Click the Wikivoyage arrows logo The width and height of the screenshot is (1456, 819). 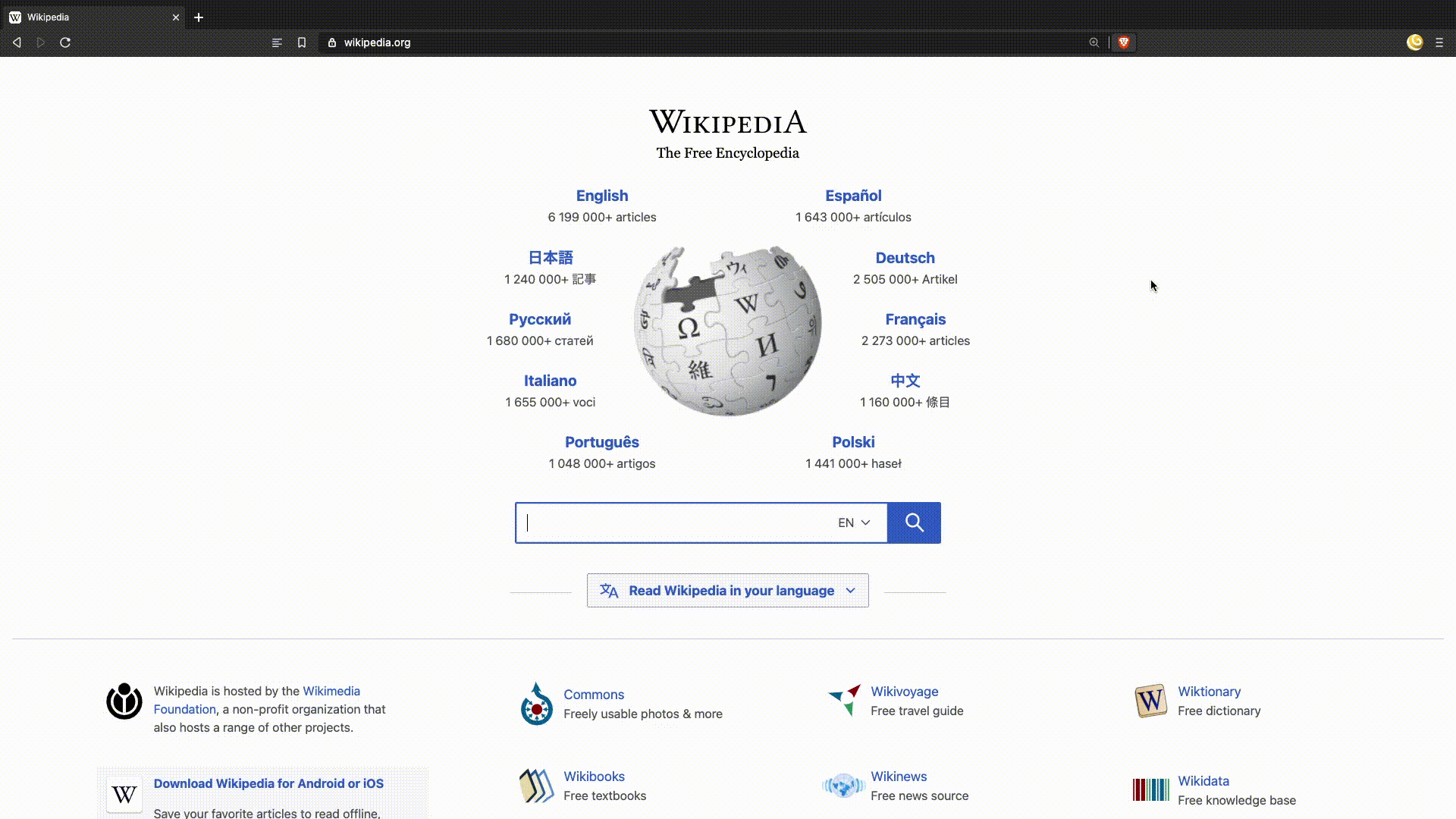(844, 699)
